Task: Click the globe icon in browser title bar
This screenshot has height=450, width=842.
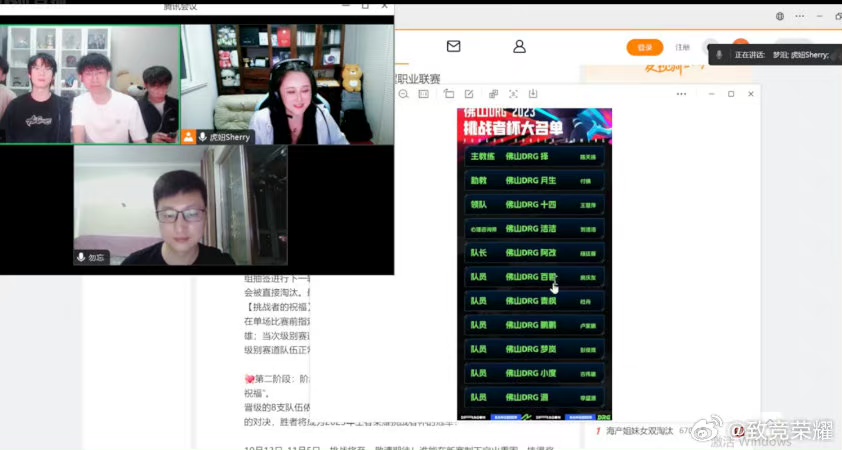Action: (780, 16)
